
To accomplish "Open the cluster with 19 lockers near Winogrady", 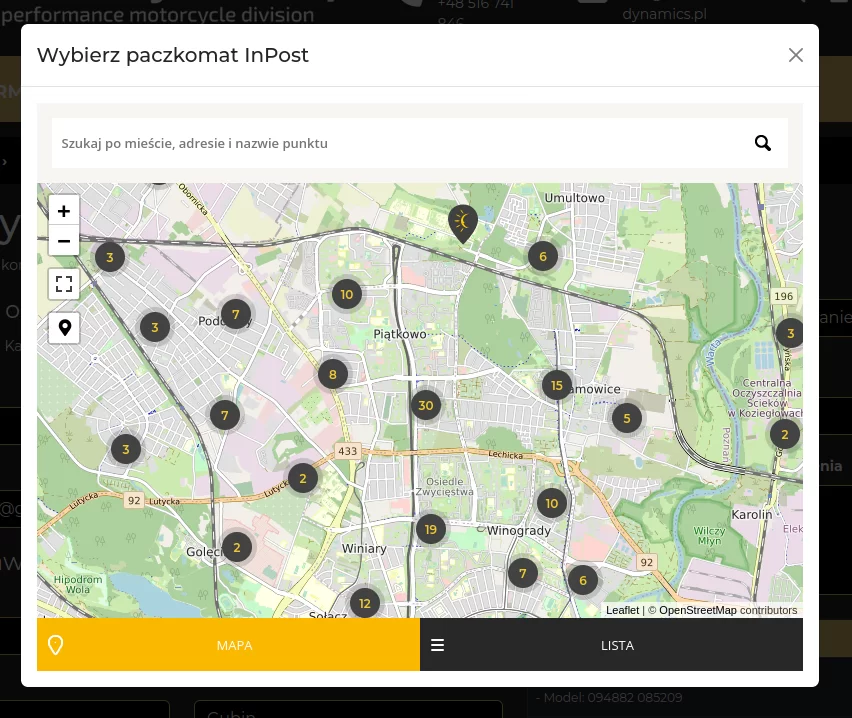I will (430, 529).
